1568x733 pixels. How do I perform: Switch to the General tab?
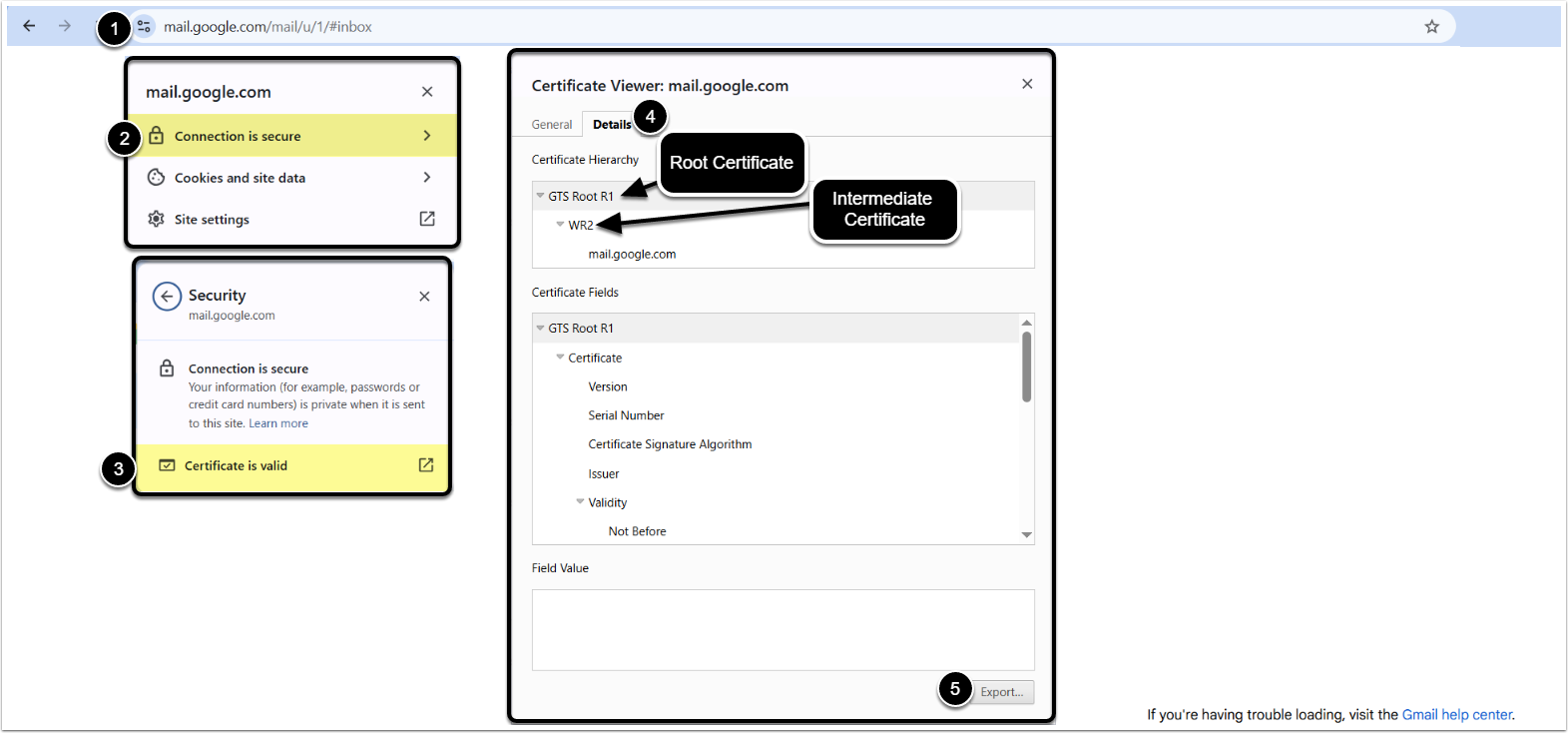click(552, 125)
